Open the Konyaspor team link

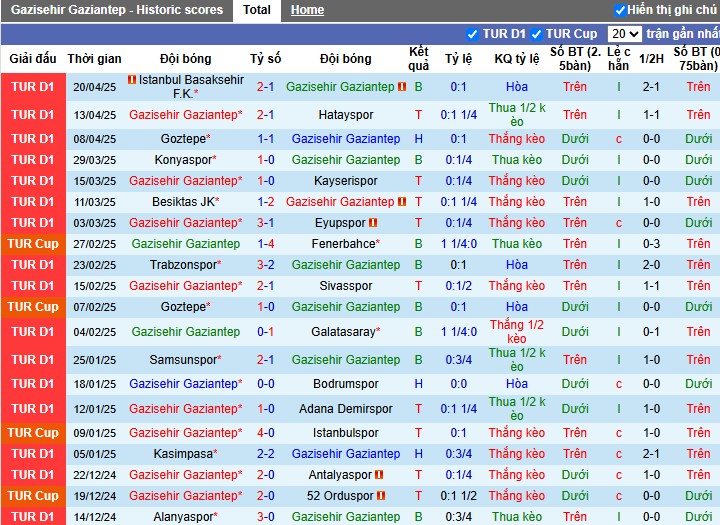pyautogui.click(x=183, y=160)
